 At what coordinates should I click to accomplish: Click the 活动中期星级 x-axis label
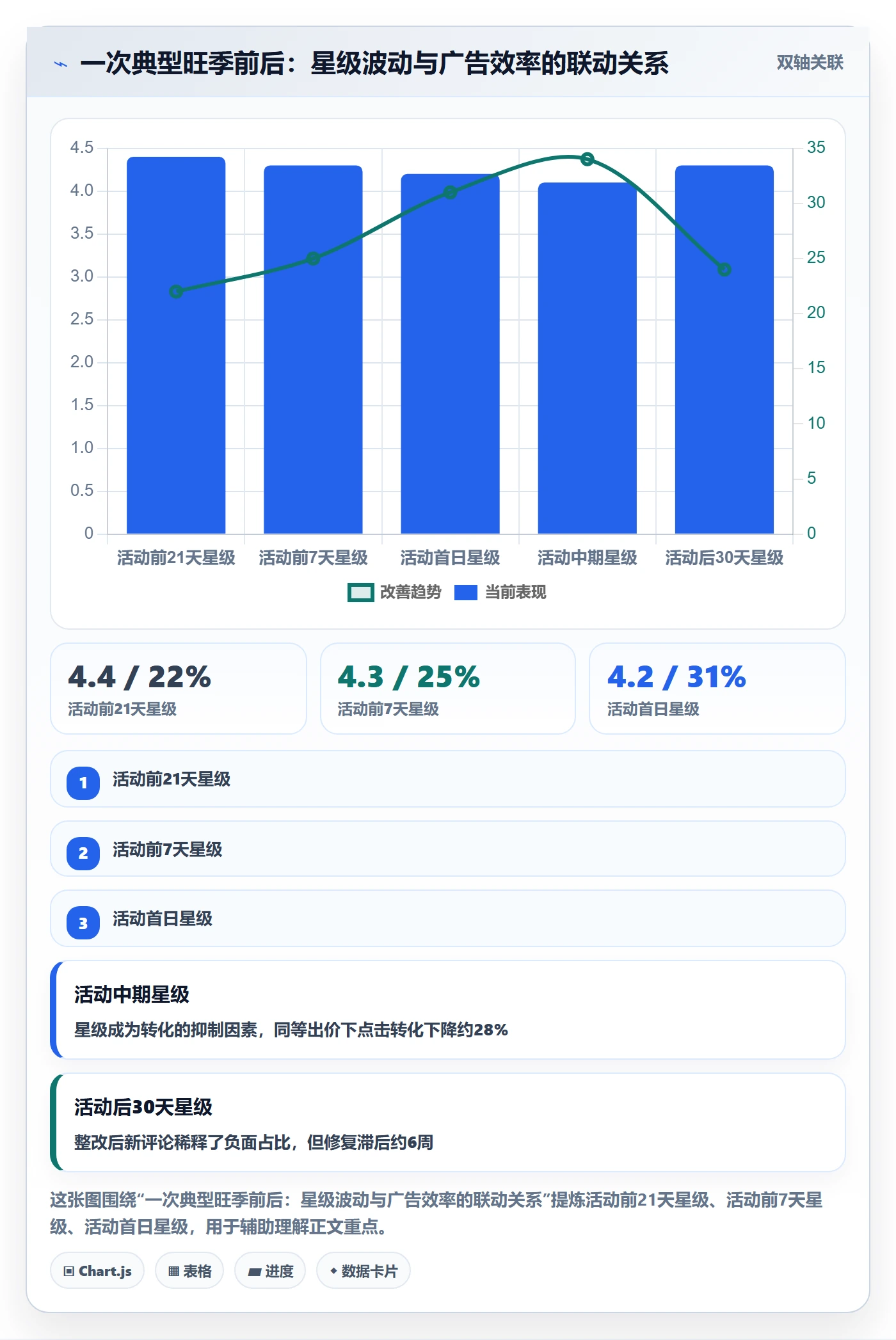(x=587, y=558)
